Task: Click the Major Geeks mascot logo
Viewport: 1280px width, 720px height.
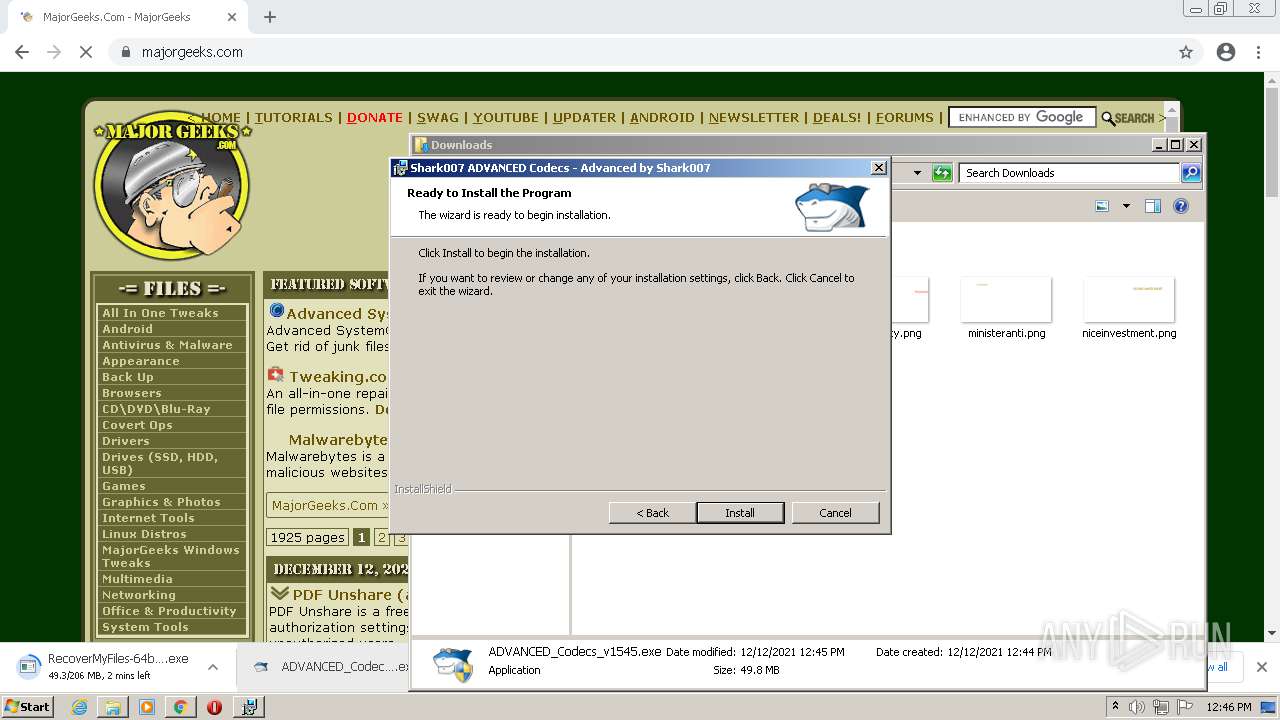Action: (x=172, y=184)
